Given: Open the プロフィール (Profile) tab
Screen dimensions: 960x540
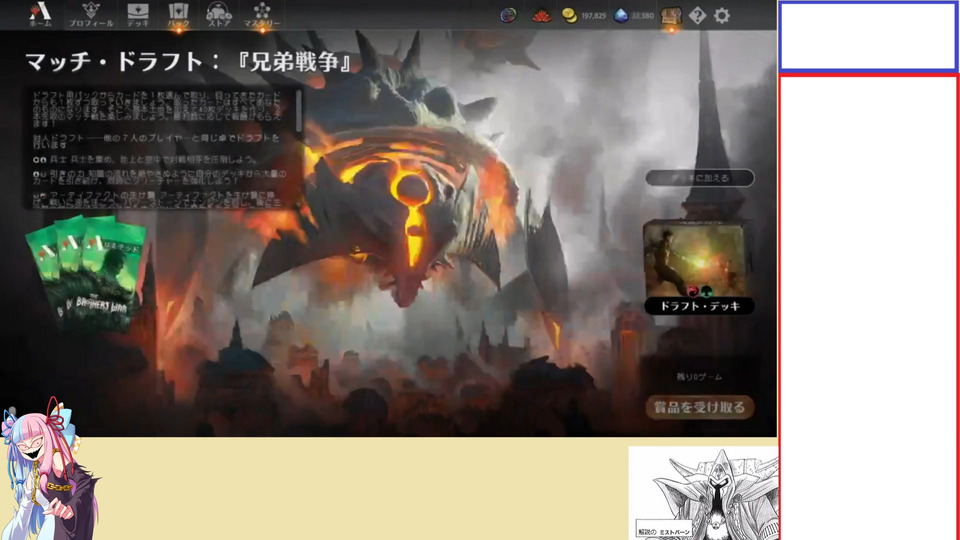Looking at the screenshot, I should [91, 15].
